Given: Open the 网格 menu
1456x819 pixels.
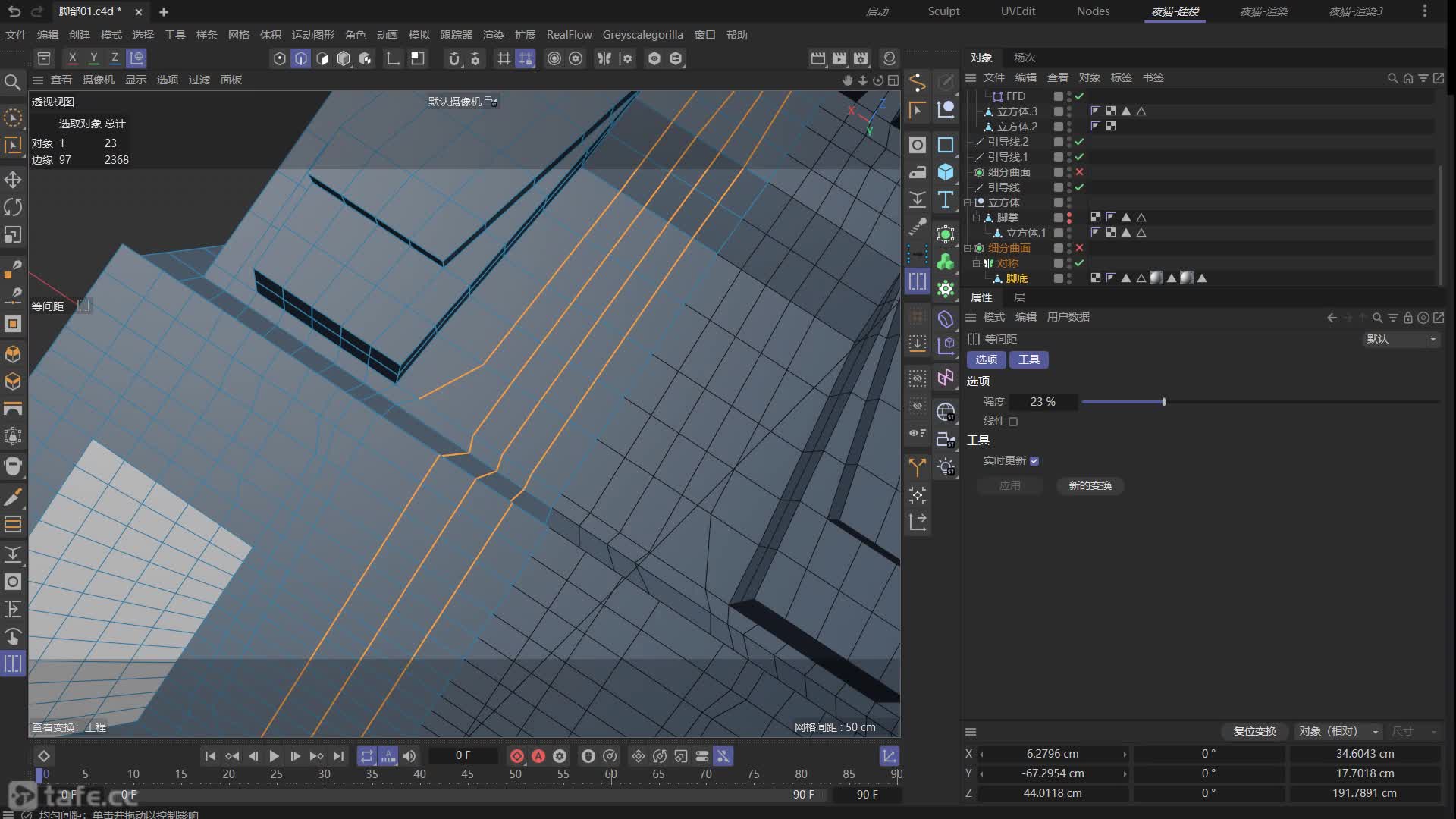Looking at the screenshot, I should (x=239, y=35).
